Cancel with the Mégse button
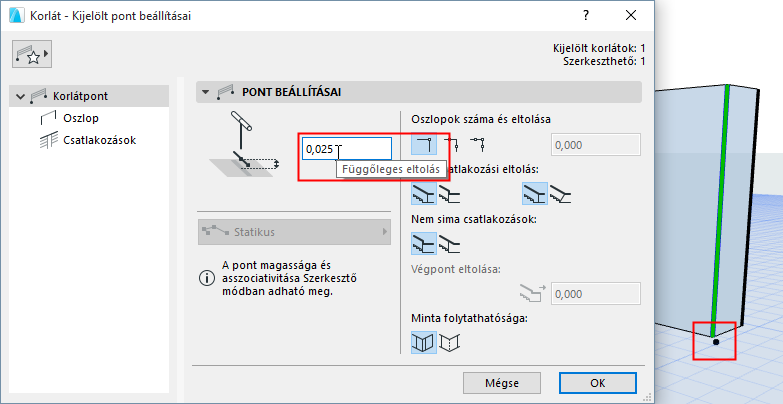 click(502, 383)
